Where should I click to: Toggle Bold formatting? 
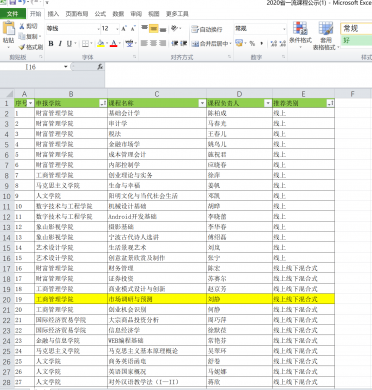(51, 44)
